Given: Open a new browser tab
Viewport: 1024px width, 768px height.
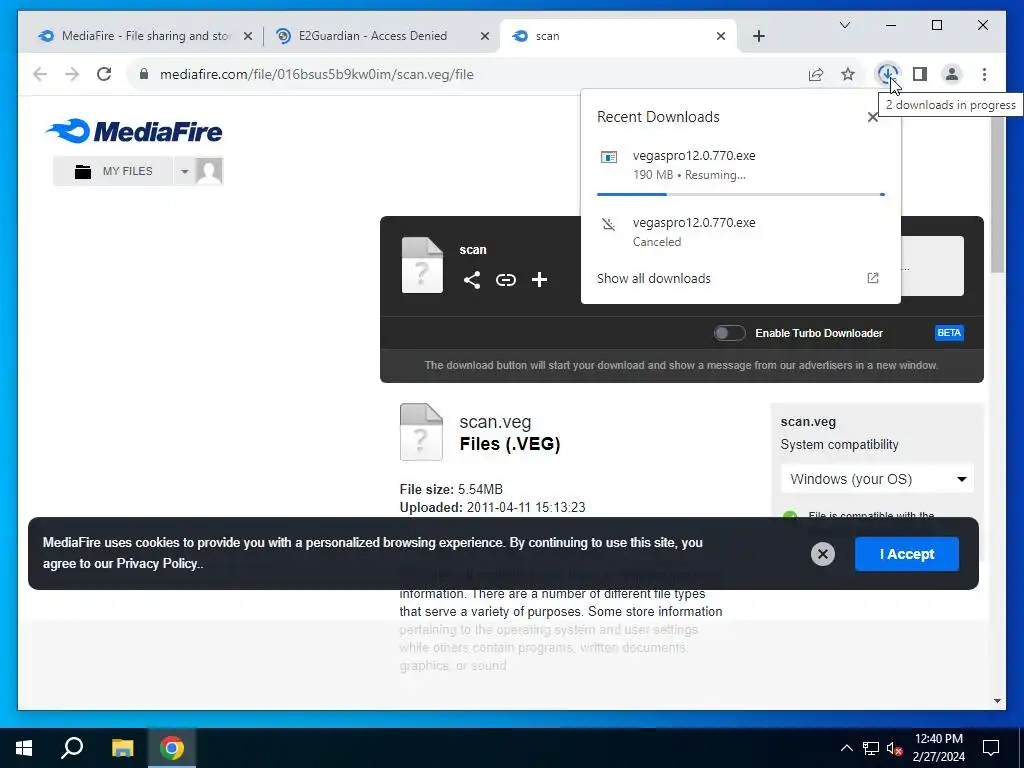Looking at the screenshot, I should [x=759, y=37].
